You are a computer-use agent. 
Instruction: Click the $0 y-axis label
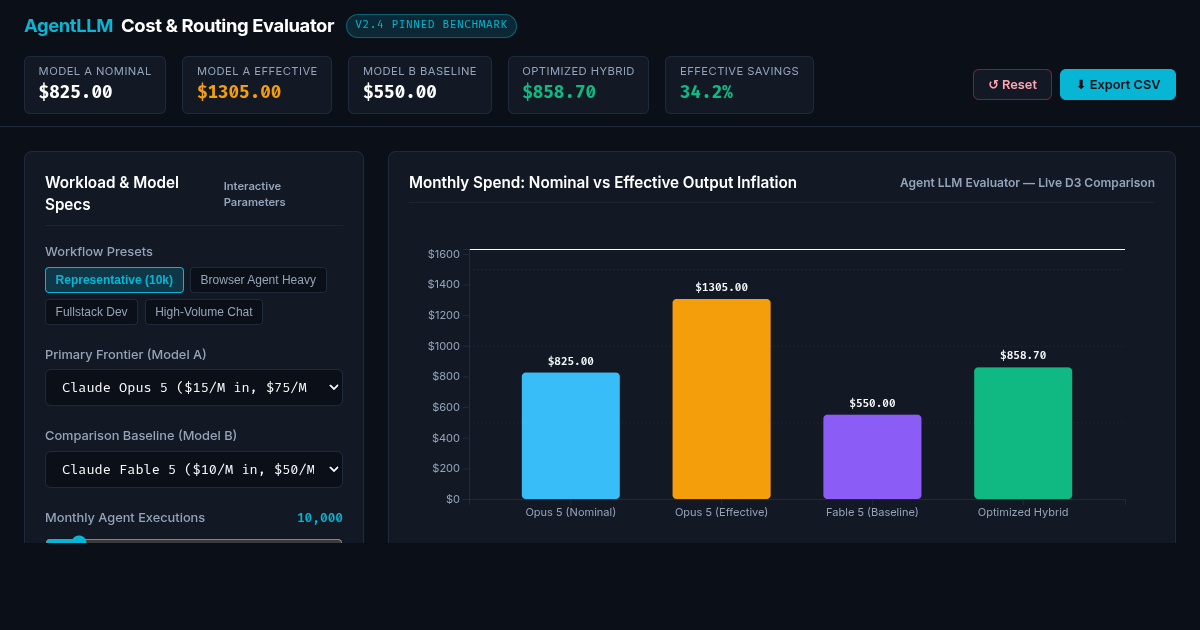[x=453, y=499]
